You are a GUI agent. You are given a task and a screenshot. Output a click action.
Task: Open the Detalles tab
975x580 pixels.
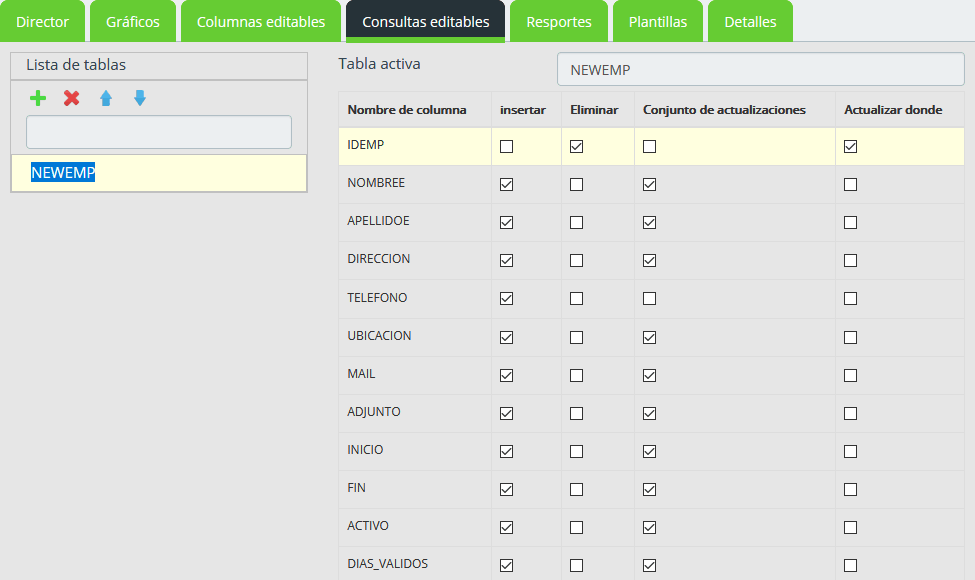[750, 21]
